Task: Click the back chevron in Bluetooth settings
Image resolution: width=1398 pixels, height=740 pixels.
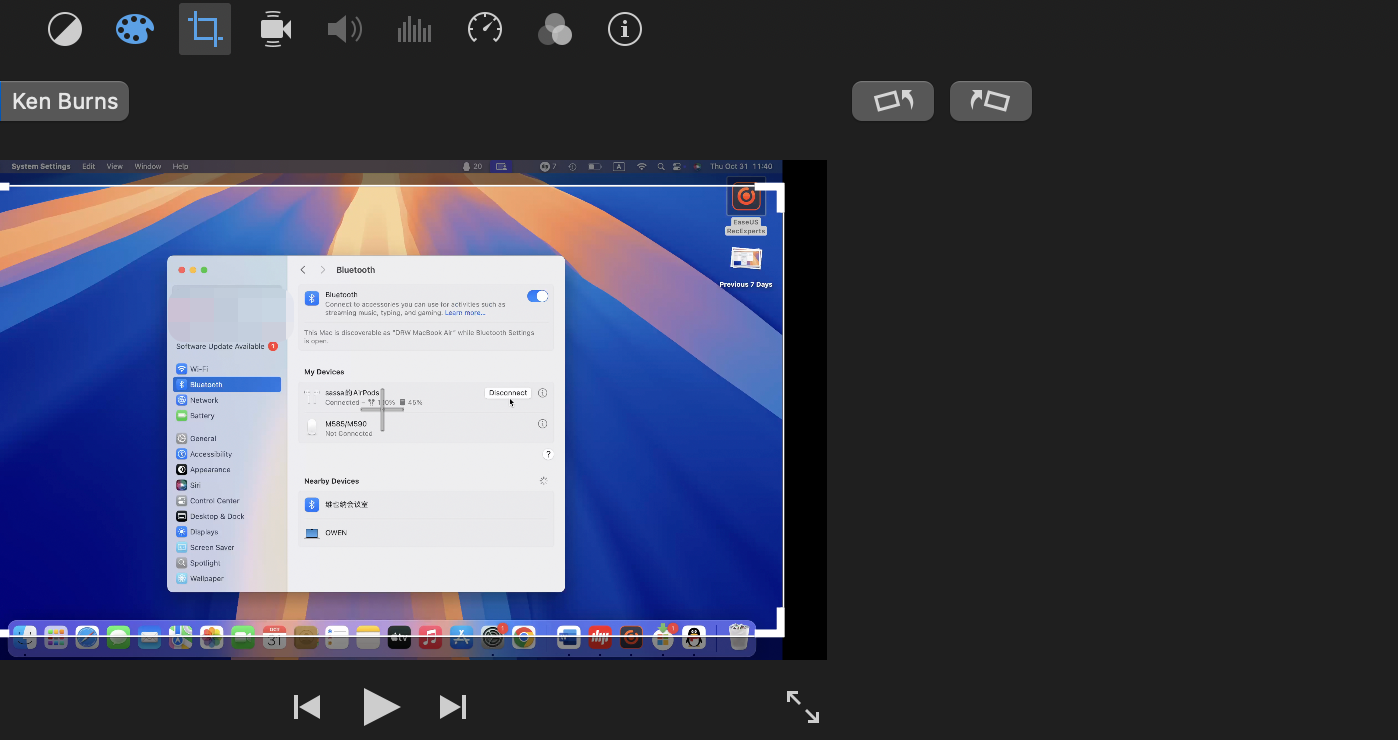Action: point(302,270)
